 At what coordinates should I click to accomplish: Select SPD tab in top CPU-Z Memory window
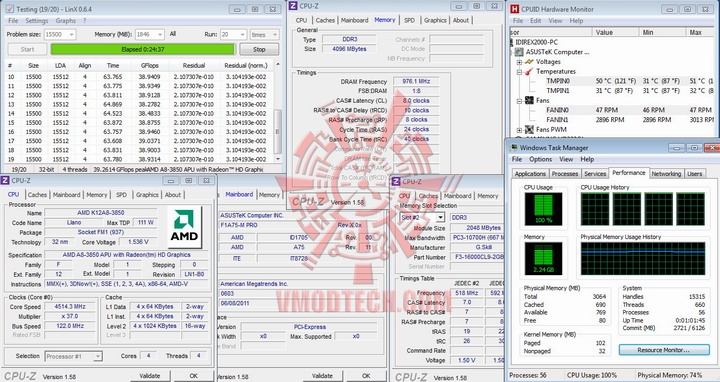pyautogui.click(x=409, y=20)
